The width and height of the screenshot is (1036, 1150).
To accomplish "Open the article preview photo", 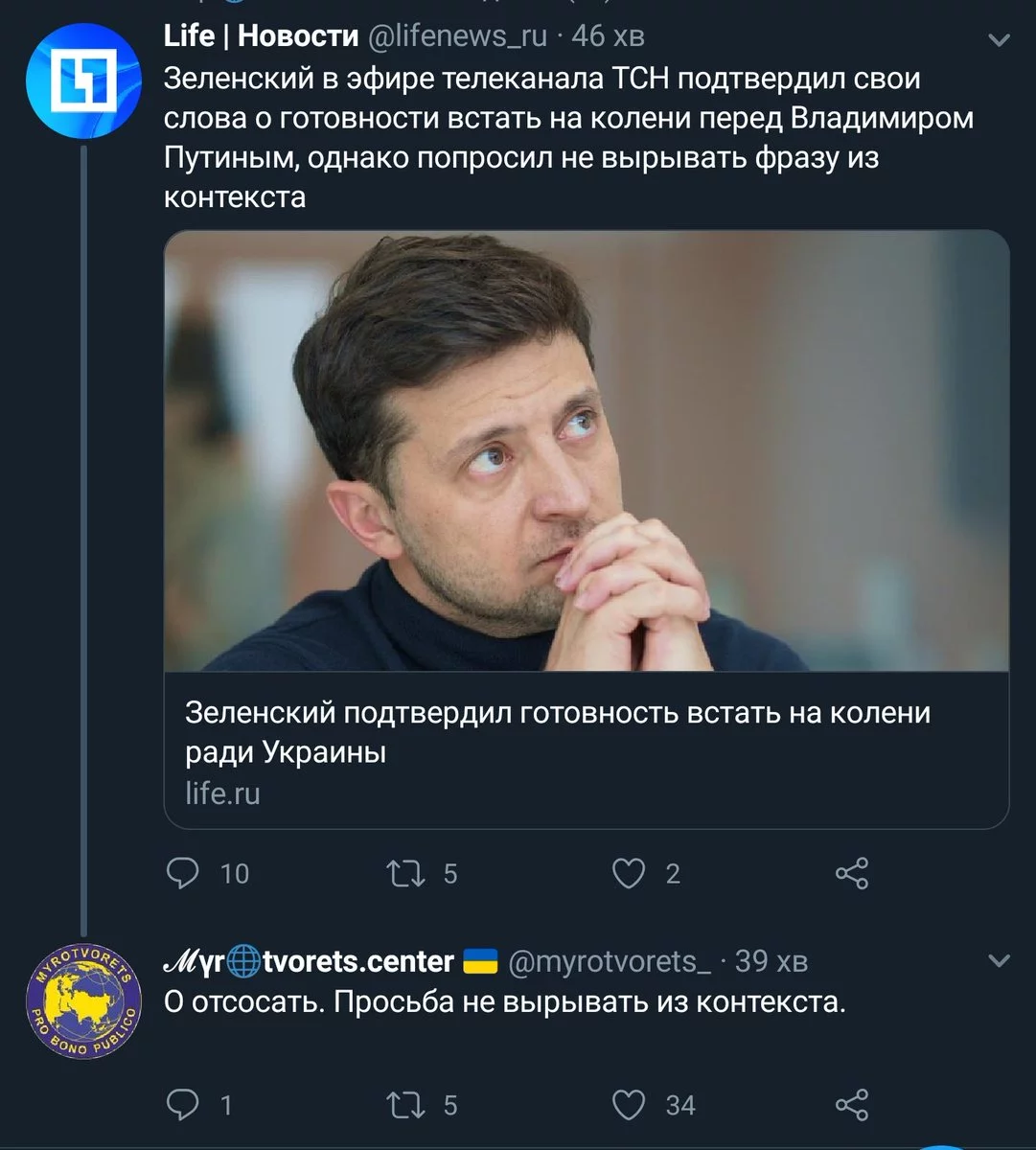I will (x=587, y=450).
